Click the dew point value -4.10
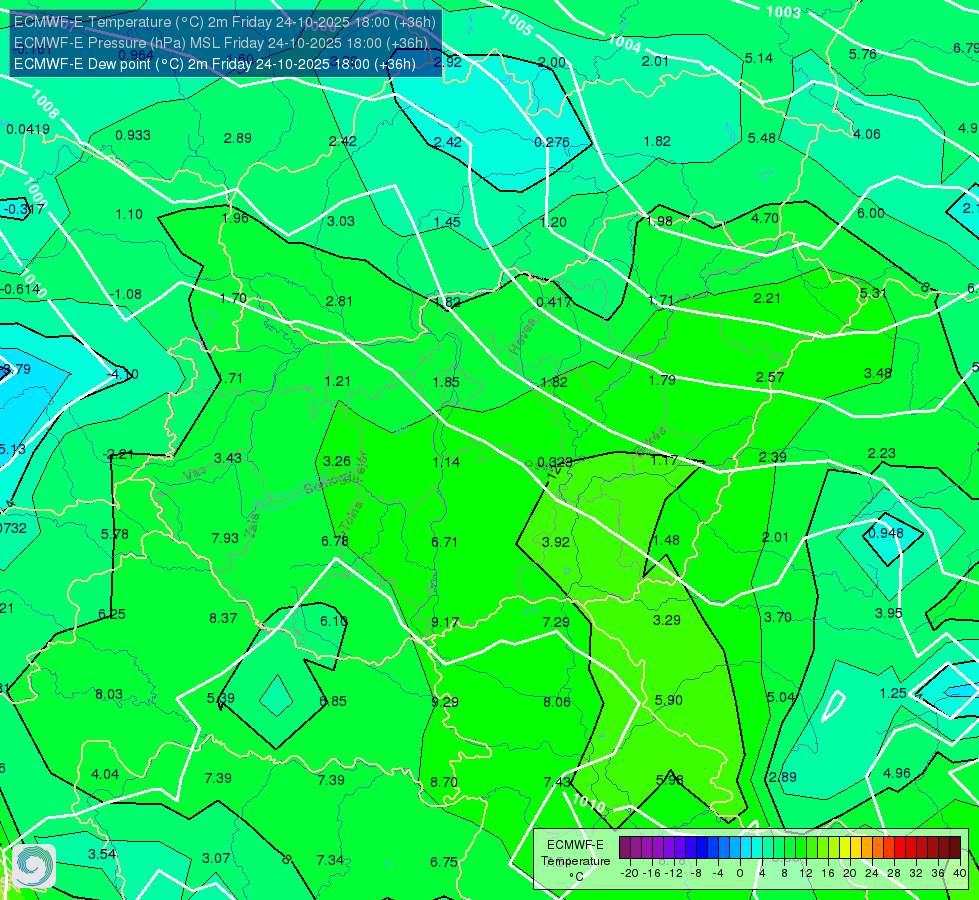Image resolution: width=979 pixels, height=900 pixels. pos(123,375)
